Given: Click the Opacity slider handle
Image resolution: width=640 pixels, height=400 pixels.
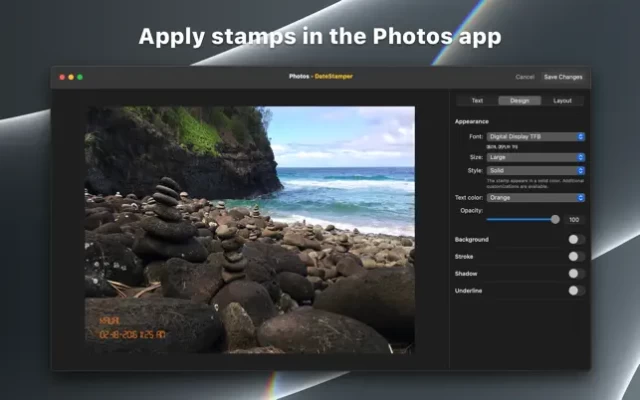Looking at the screenshot, I should coord(555,219).
